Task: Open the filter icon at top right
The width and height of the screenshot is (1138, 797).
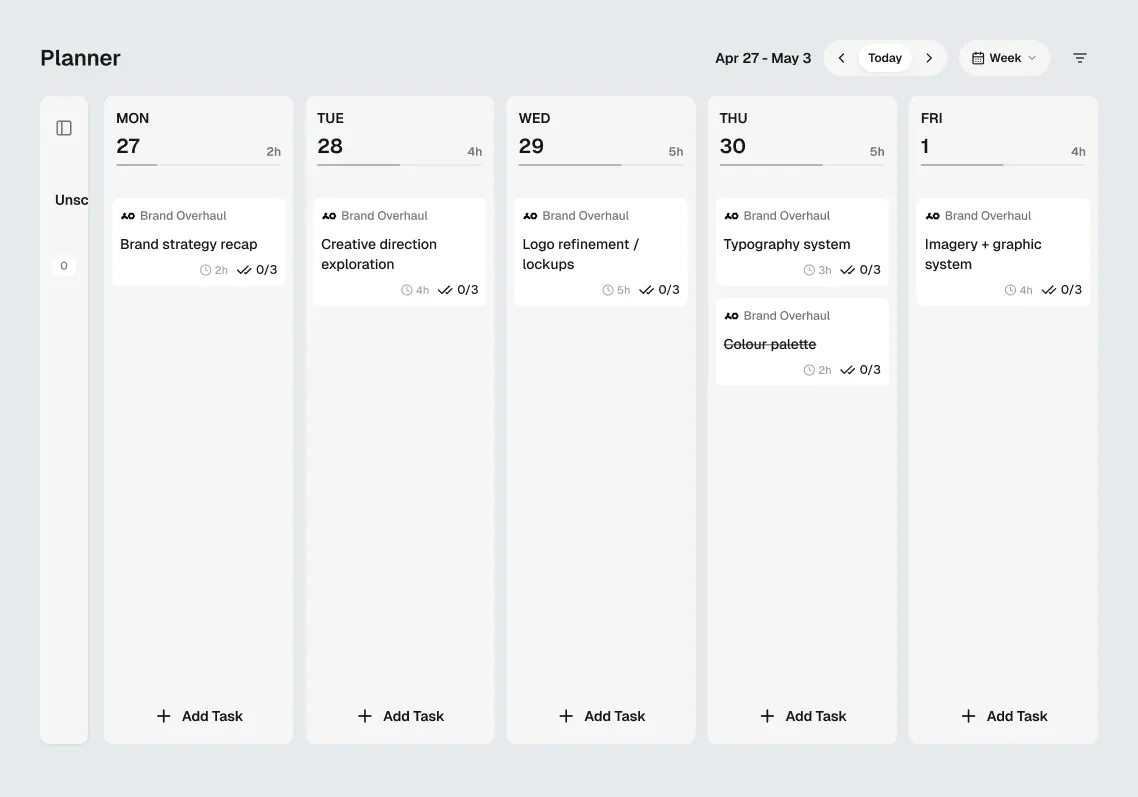Action: click(1080, 58)
